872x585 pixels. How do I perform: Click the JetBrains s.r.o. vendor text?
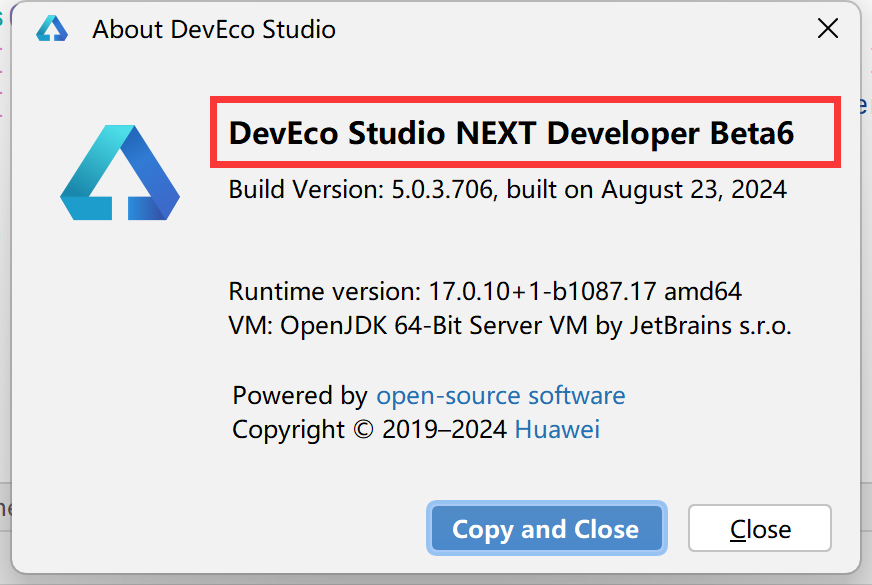pyautogui.click(x=720, y=326)
